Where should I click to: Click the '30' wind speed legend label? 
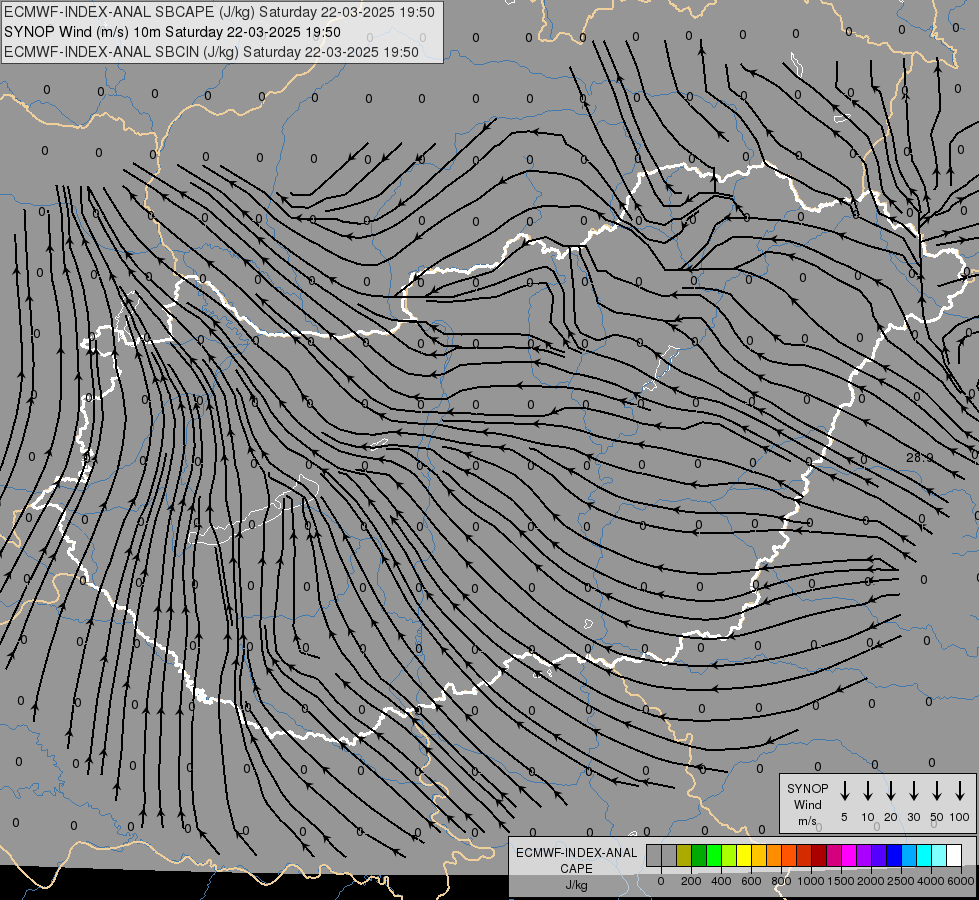913,817
